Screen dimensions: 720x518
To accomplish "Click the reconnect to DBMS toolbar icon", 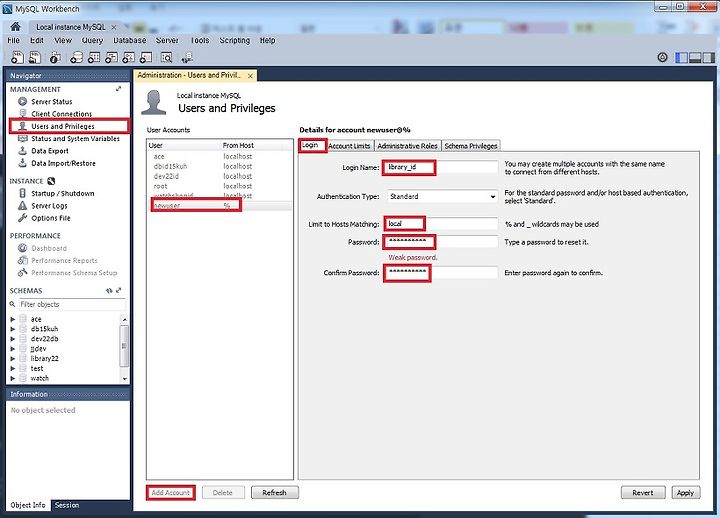I will click(x=187, y=57).
